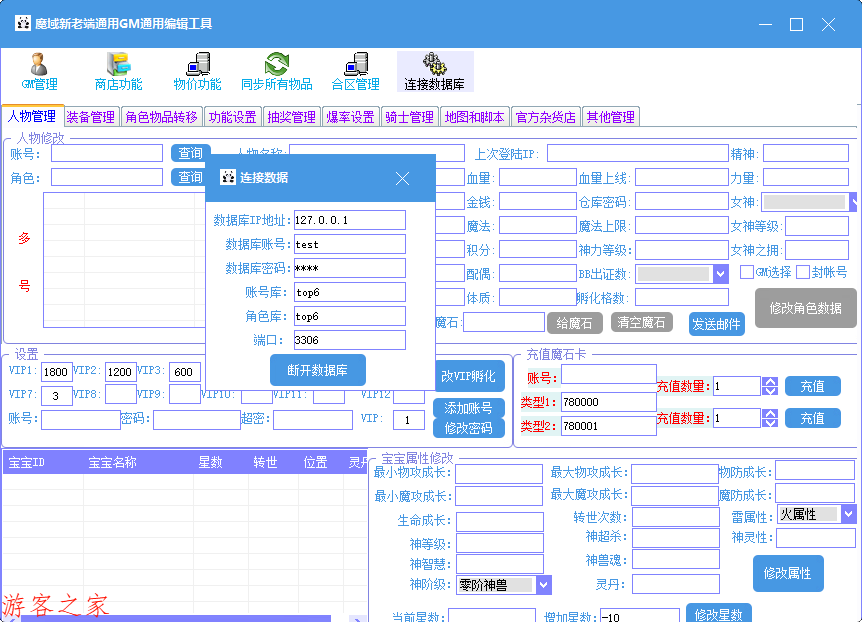Open the 物价功能 toolbar icon
Image resolution: width=862 pixels, height=622 pixels.
tap(197, 71)
